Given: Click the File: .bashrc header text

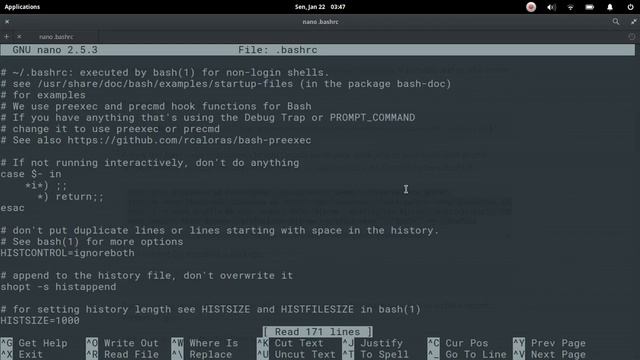Looking at the screenshot, I should pos(278,50).
